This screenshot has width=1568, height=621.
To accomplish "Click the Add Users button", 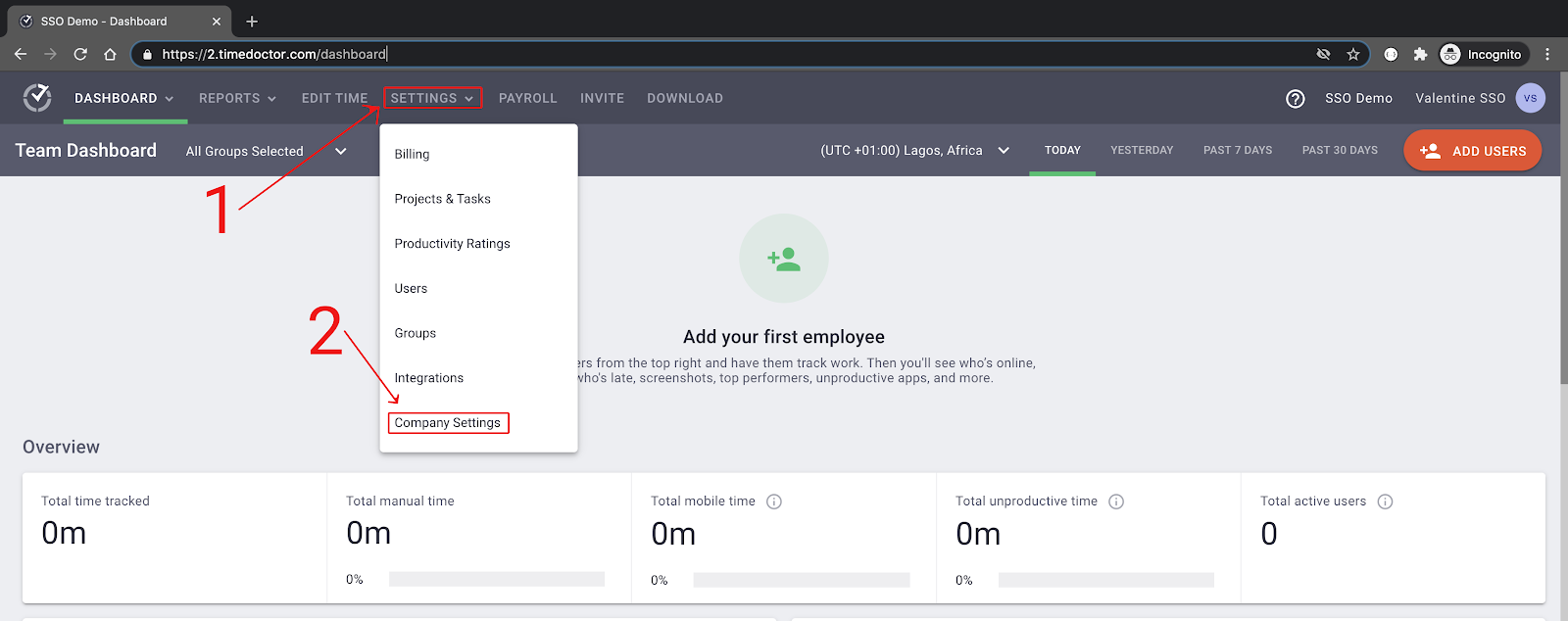I will 1472,151.
